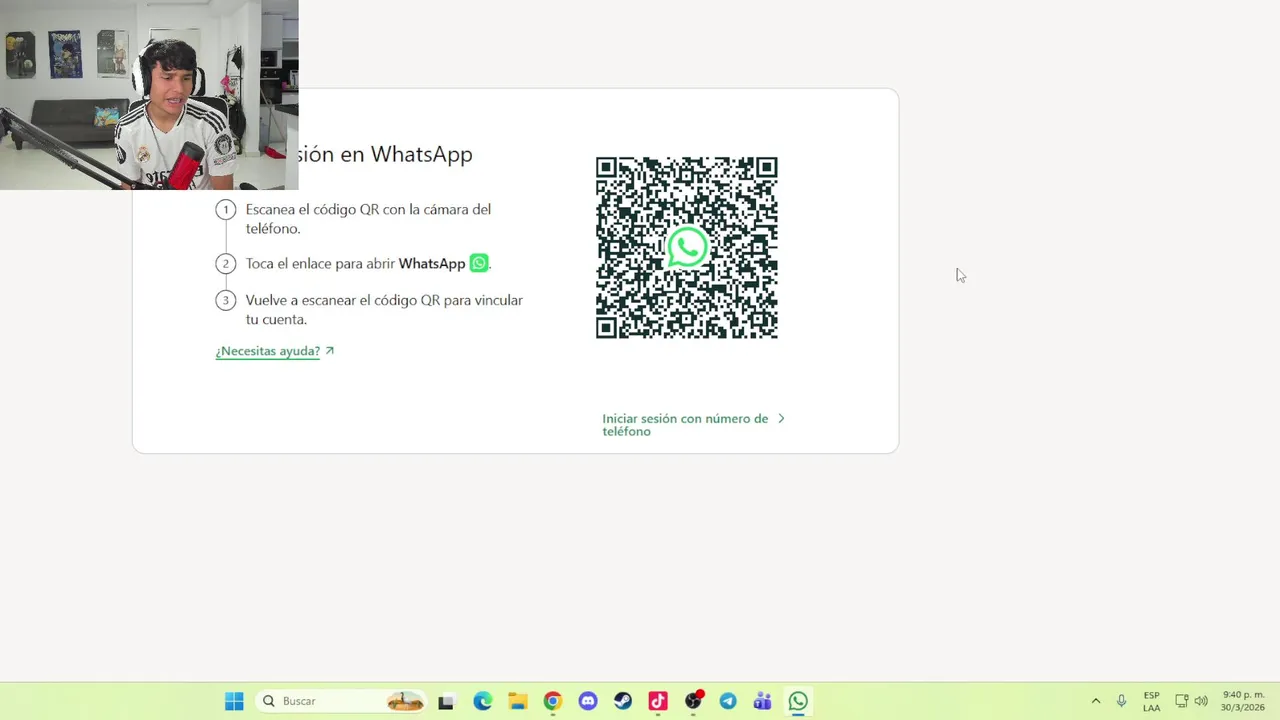Open the ESP LAA keyboard language switcher
The image size is (1280, 720).
pyautogui.click(x=1152, y=701)
